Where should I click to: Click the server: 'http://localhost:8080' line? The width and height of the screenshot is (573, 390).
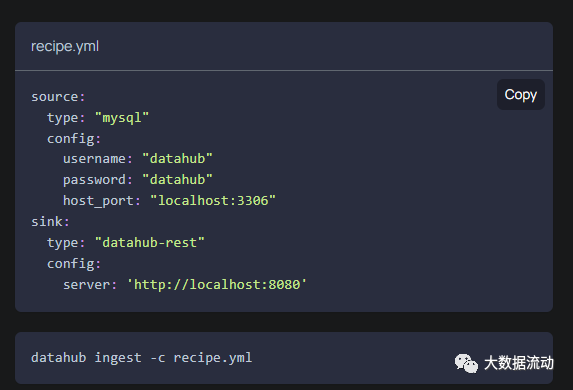click(185, 284)
